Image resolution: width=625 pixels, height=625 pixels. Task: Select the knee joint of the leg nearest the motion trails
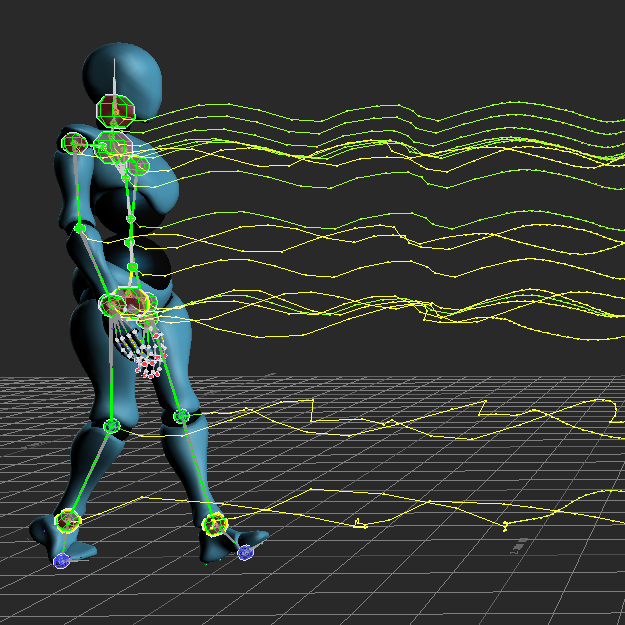182,417
